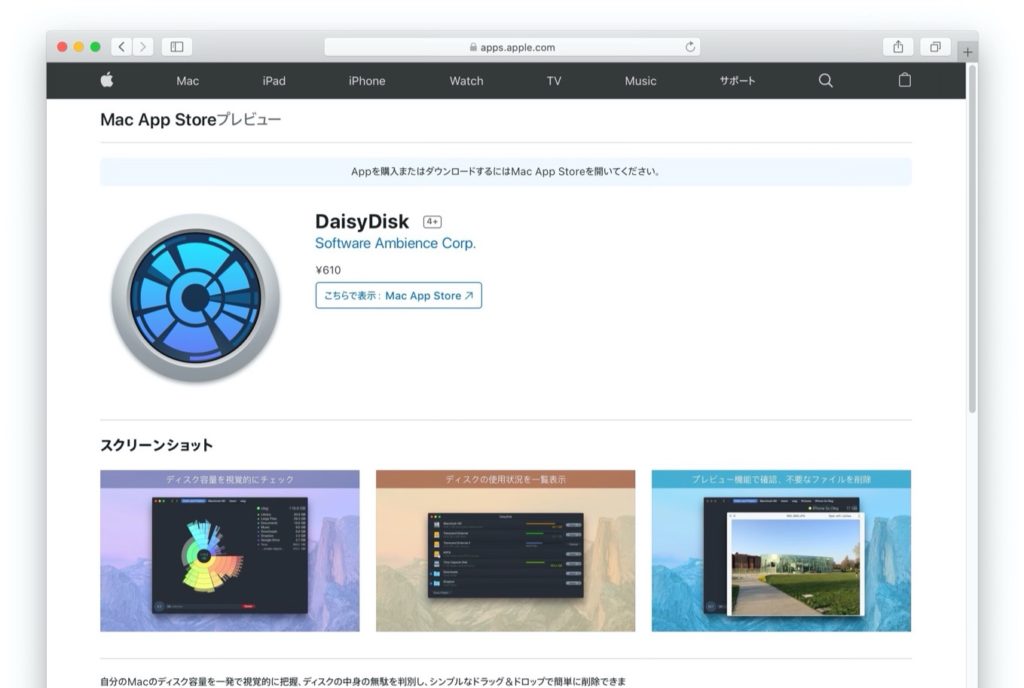This screenshot has height=688, width=1024.
Task: Open the iPhone navigation item
Action: tap(367, 81)
